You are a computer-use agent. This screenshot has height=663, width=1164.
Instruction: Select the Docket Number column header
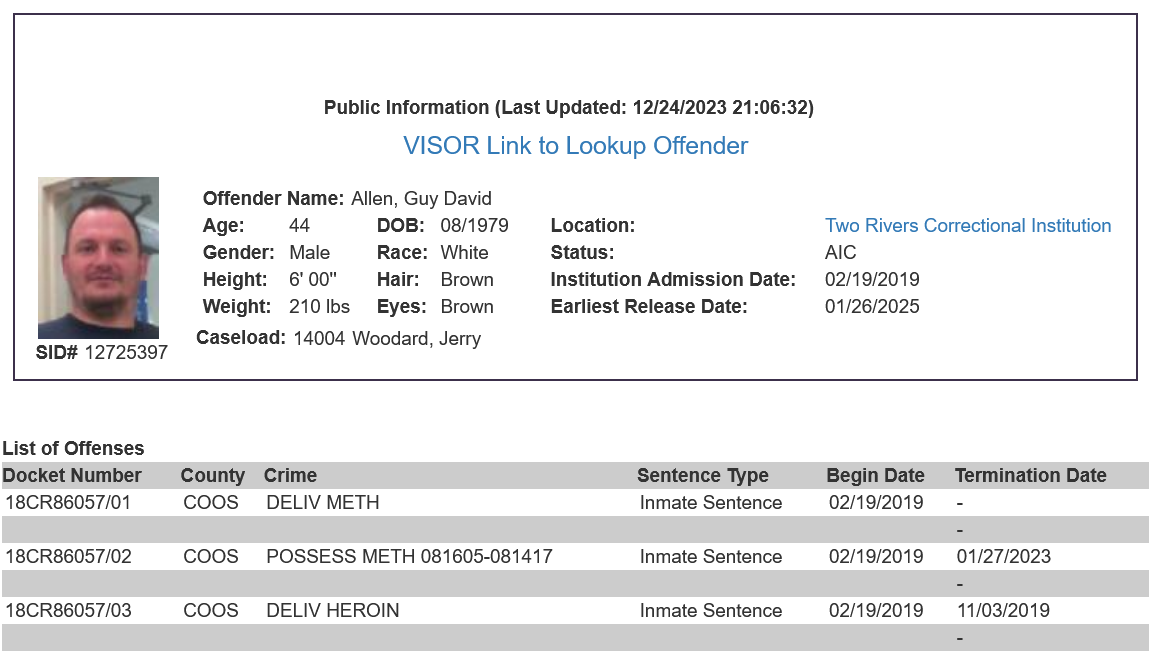click(72, 475)
